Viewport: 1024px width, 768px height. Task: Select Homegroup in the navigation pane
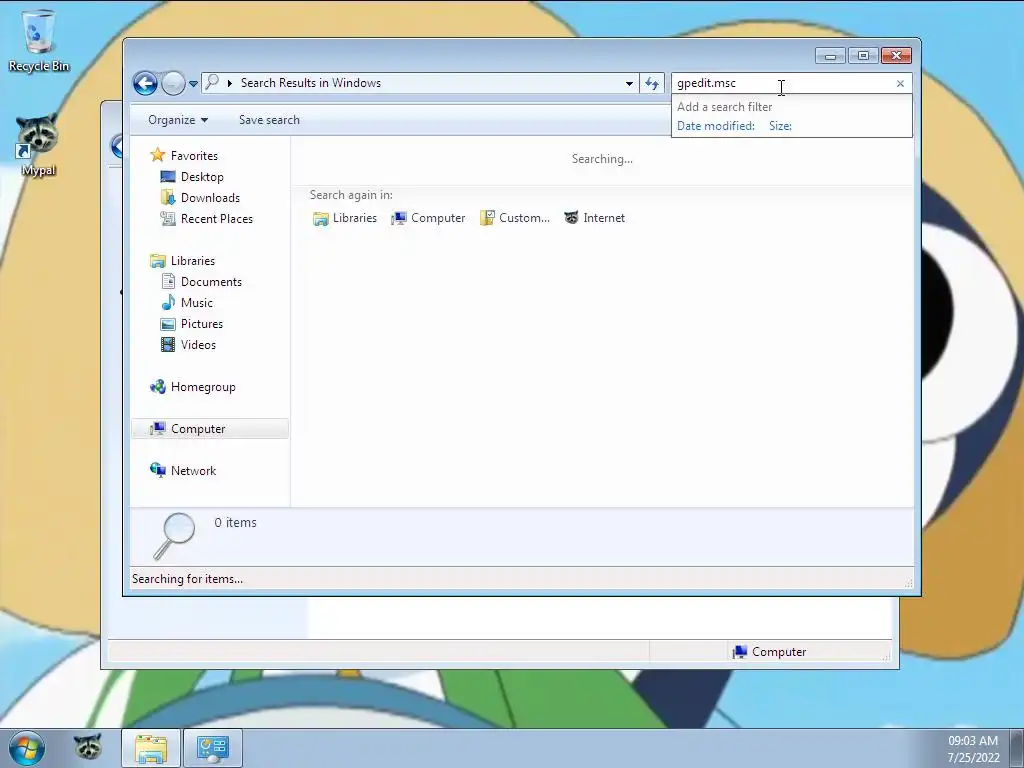pos(203,387)
